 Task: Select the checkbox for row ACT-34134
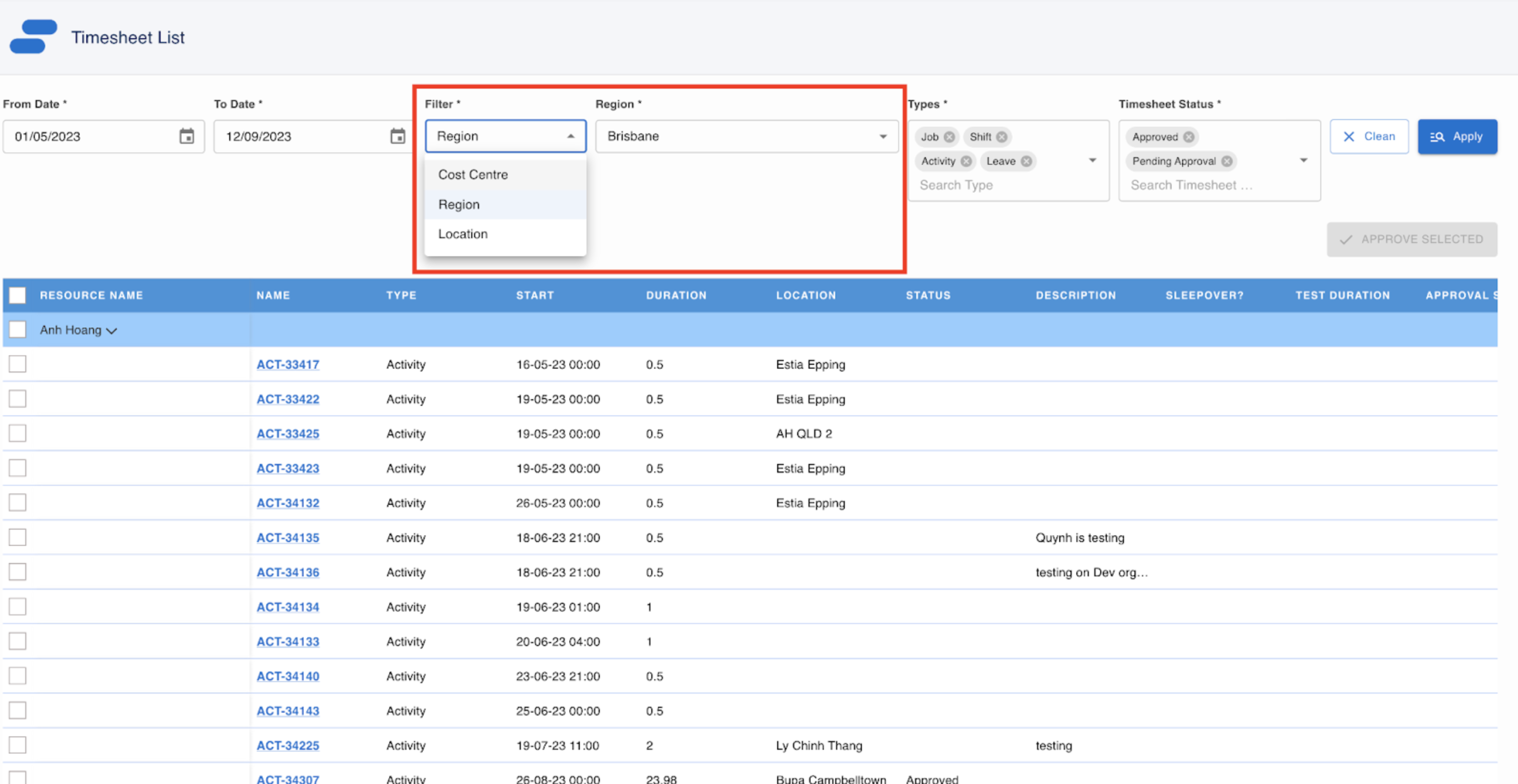(x=18, y=607)
